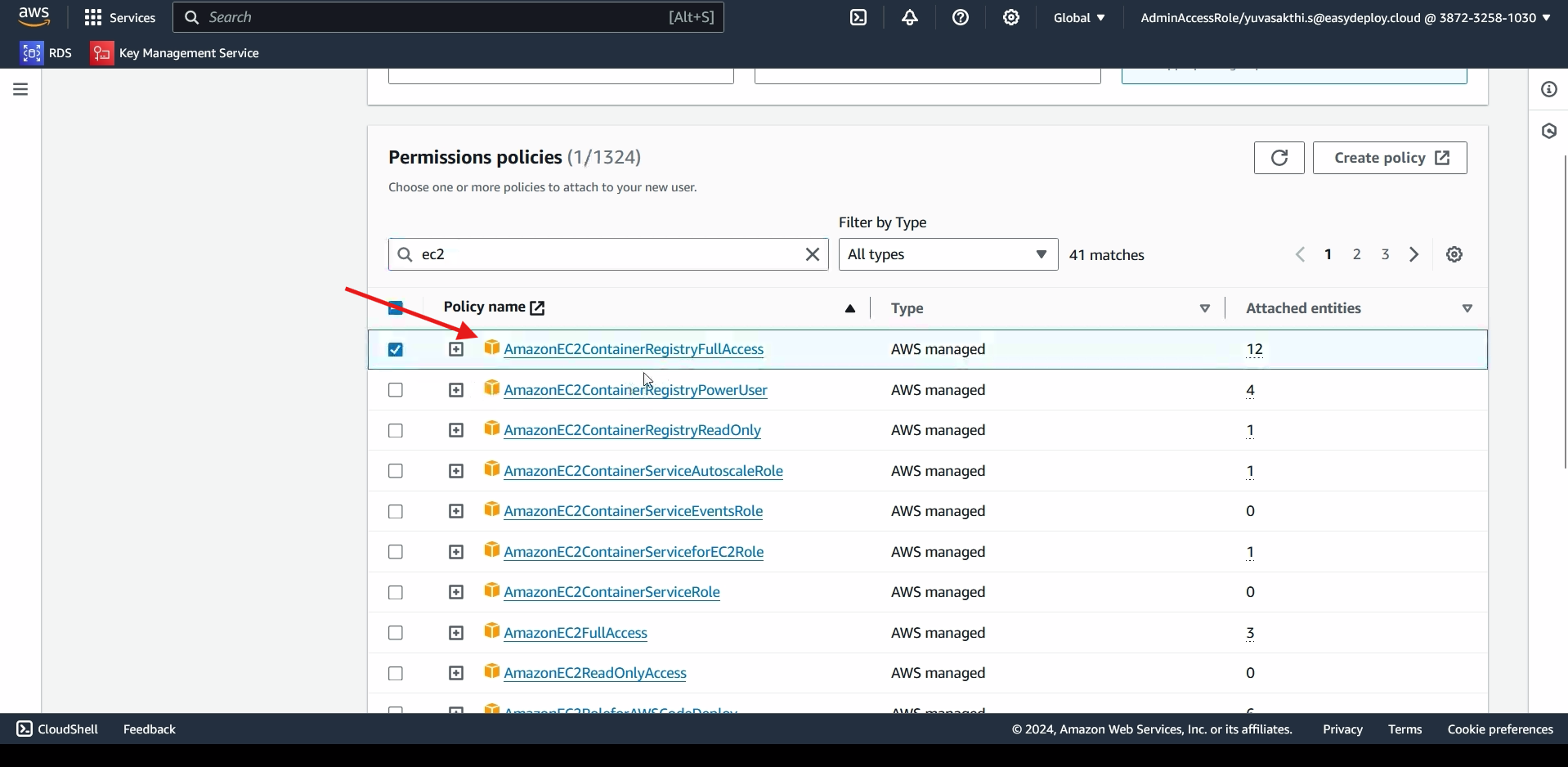Click the help question mark icon

click(961, 17)
